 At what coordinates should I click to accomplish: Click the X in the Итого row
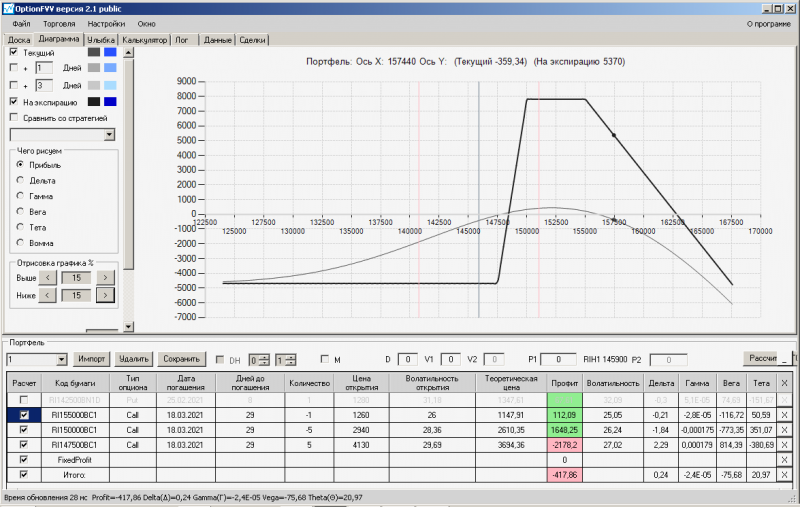(x=784, y=474)
